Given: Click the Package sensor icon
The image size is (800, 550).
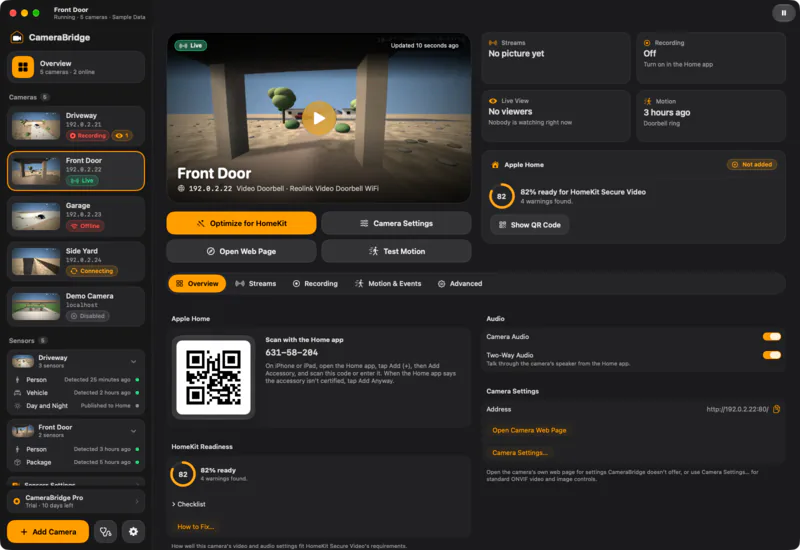Looking at the screenshot, I should click(x=17, y=462).
